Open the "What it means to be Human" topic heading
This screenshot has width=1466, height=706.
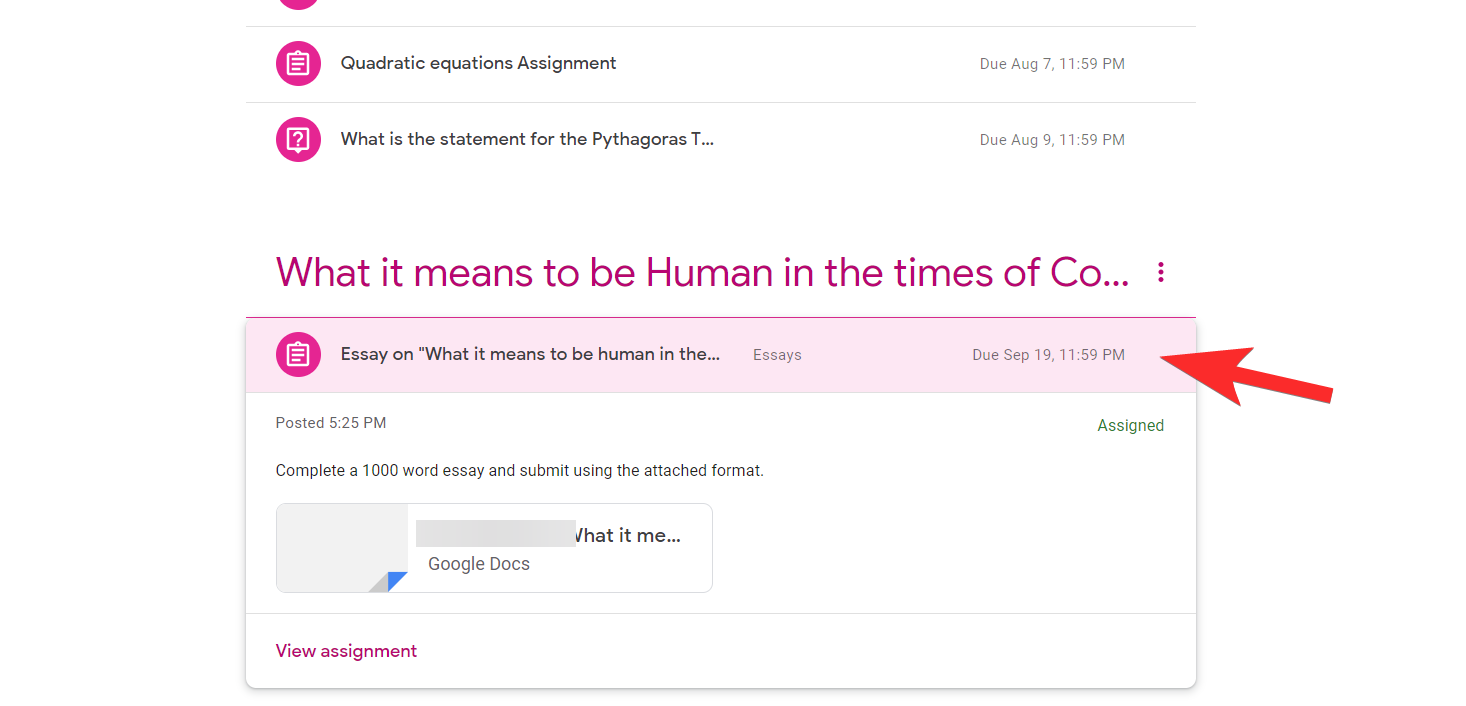tap(702, 272)
